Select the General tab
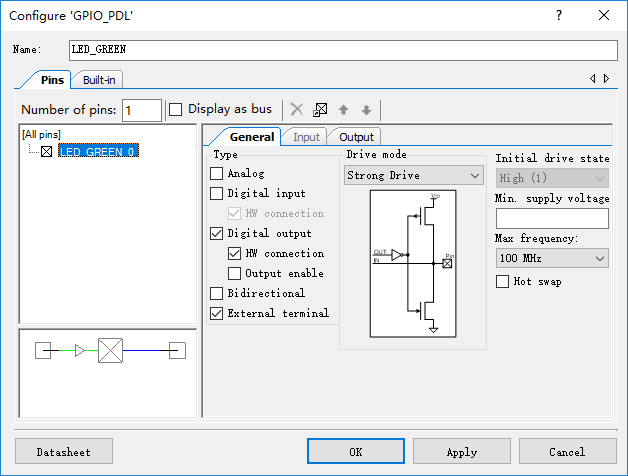The height and width of the screenshot is (476, 628). pyautogui.click(x=252, y=137)
